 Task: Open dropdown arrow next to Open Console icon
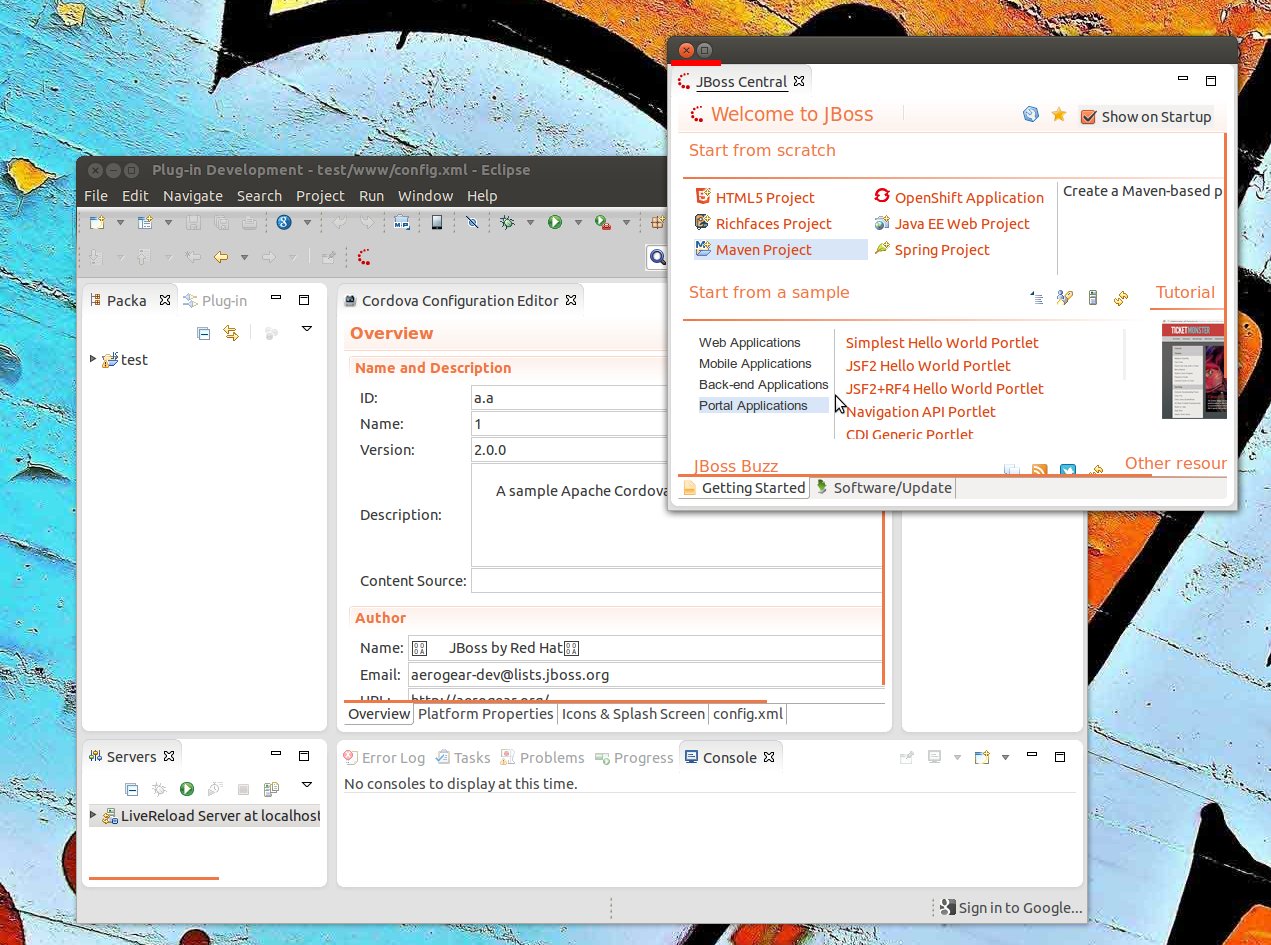[1005, 757]
